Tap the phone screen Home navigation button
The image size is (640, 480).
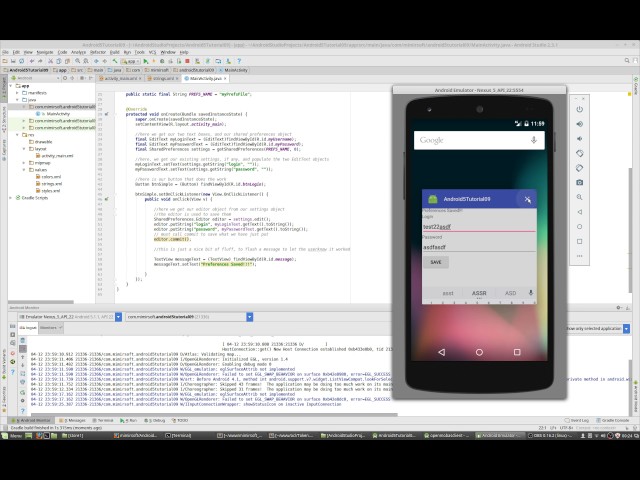click(x=479, y=352)
